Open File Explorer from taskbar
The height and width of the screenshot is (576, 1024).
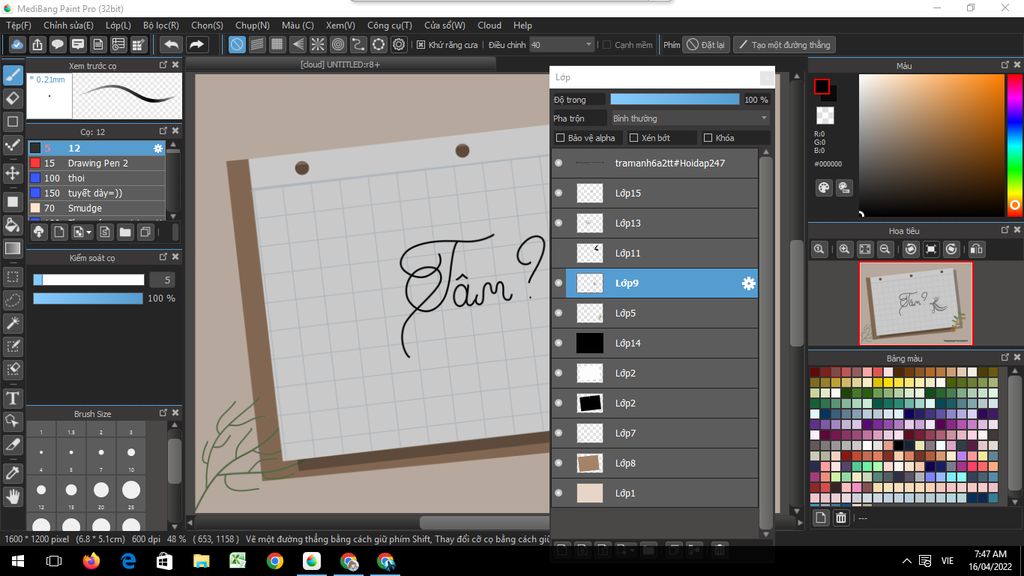tap(201, 561)
